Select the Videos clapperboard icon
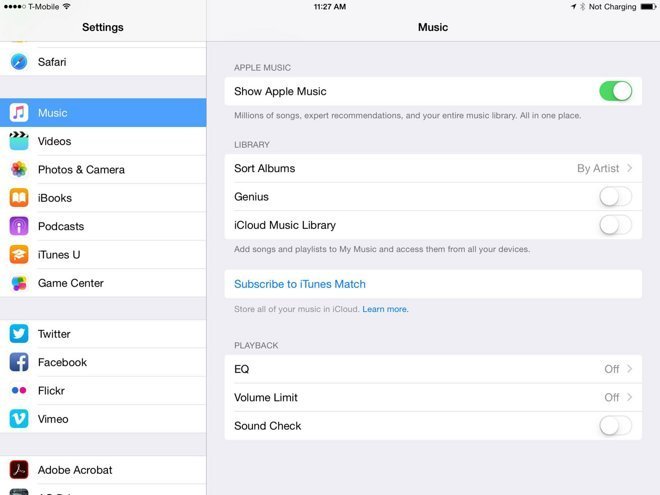This screenshot has width=660, height=495. 19,141
